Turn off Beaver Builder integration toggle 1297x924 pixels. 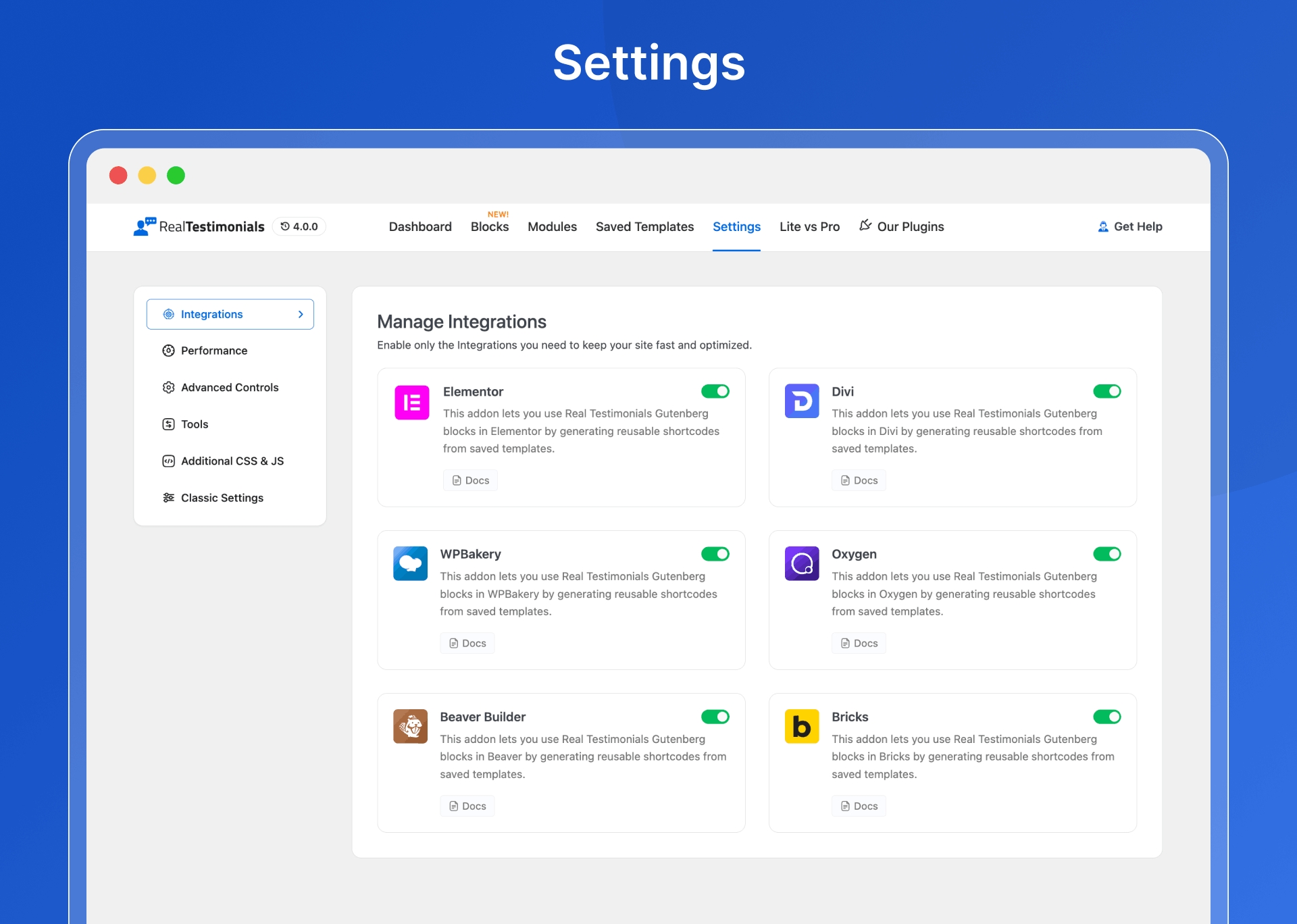tap(715, 717)
